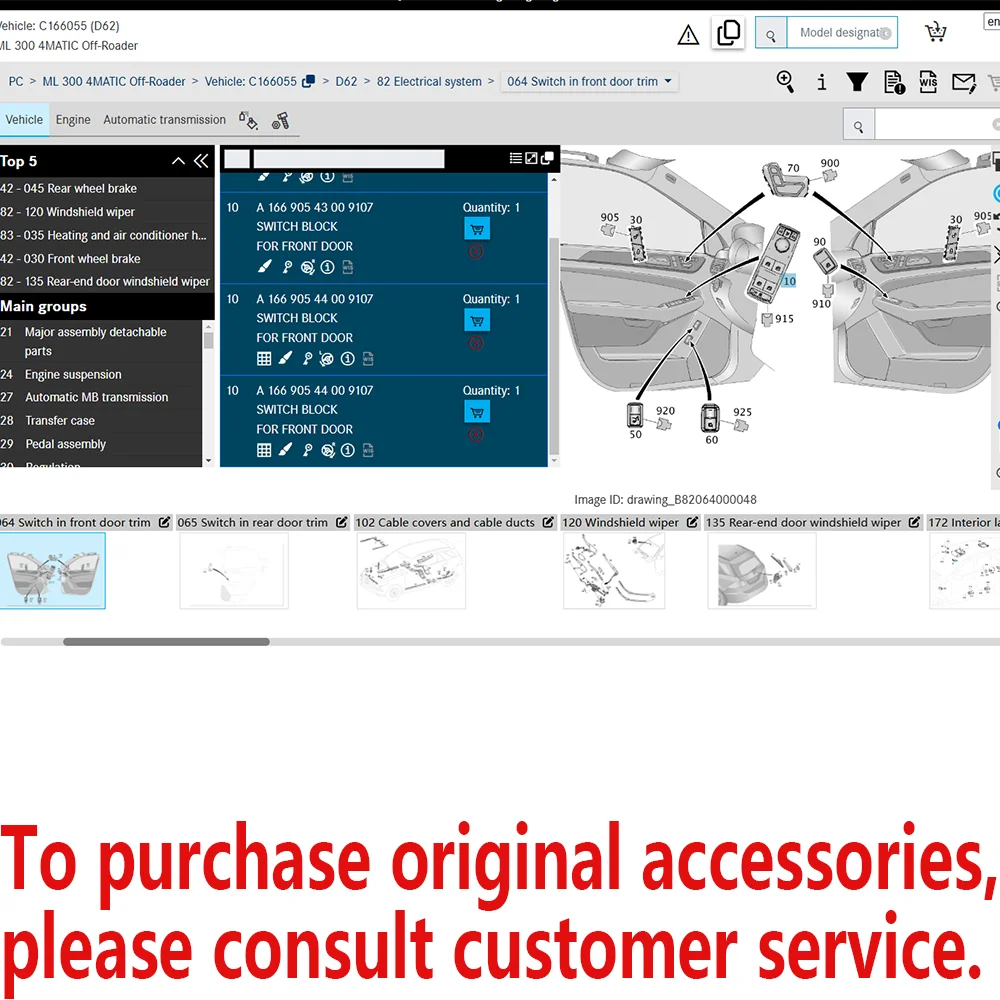Click the D62 breadcrumb link
The height and width of the screenshot is (1000, 1000).
pyautogui.click(x=346, y=81)
